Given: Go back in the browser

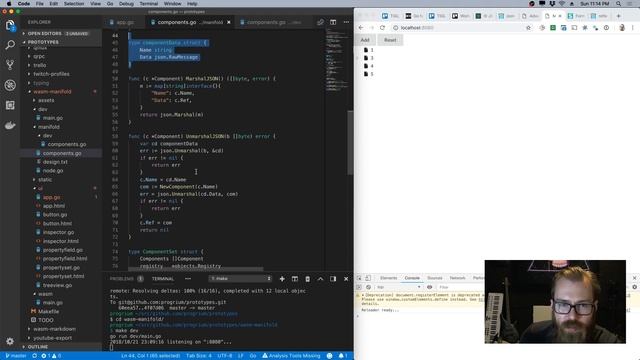Looking at the screenshot, I should pos(361,28).
